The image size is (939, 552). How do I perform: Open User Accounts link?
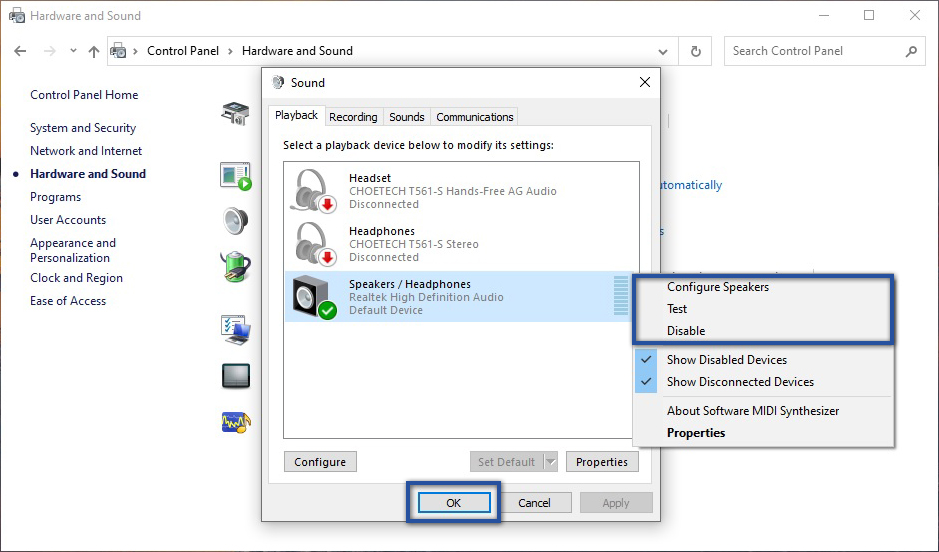click(x=68, y=220)
